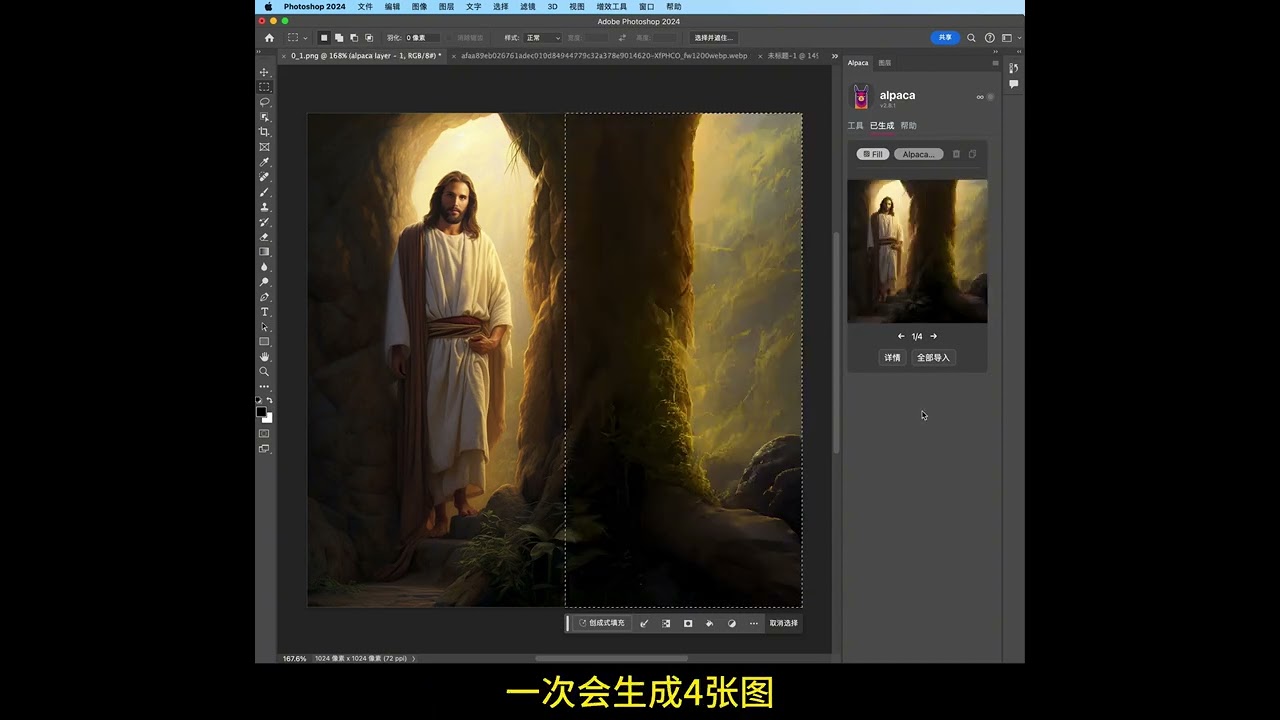Select the Rectangle shape tool
Image resolution: width=1280 pixels, height=720 pixels.
point(264,342)
